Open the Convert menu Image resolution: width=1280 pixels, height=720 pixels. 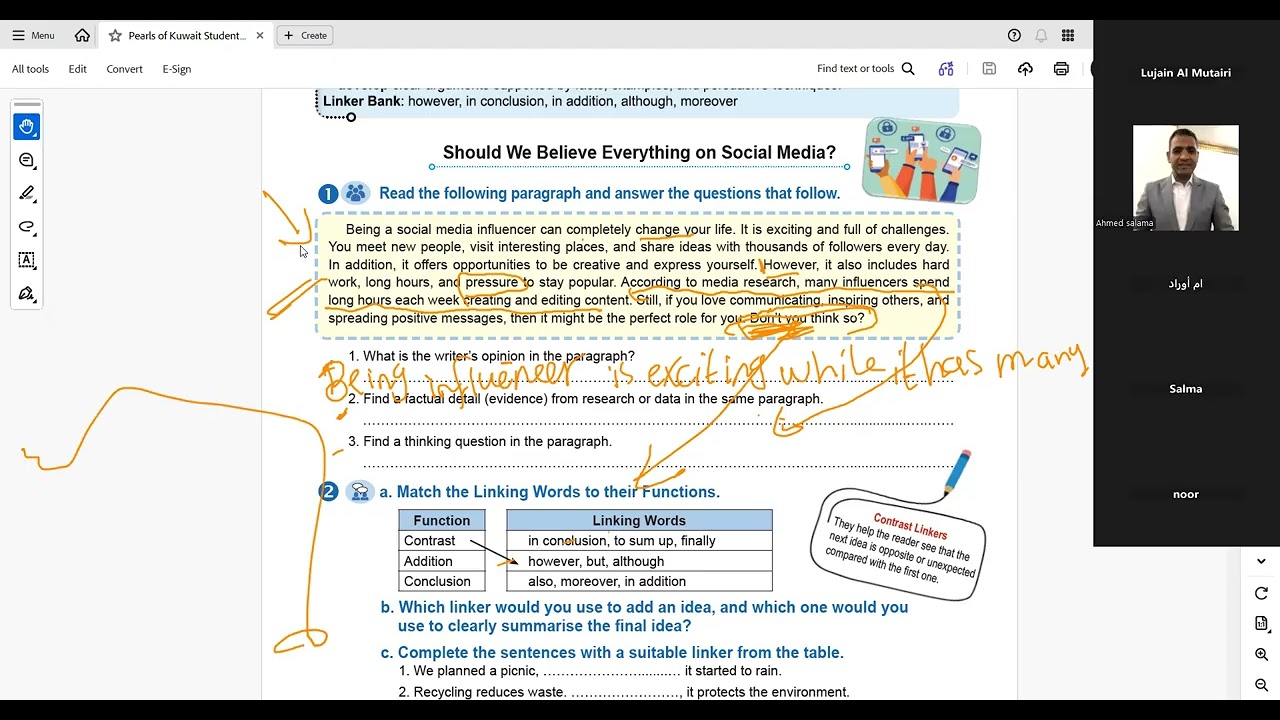tap(124, 69)
